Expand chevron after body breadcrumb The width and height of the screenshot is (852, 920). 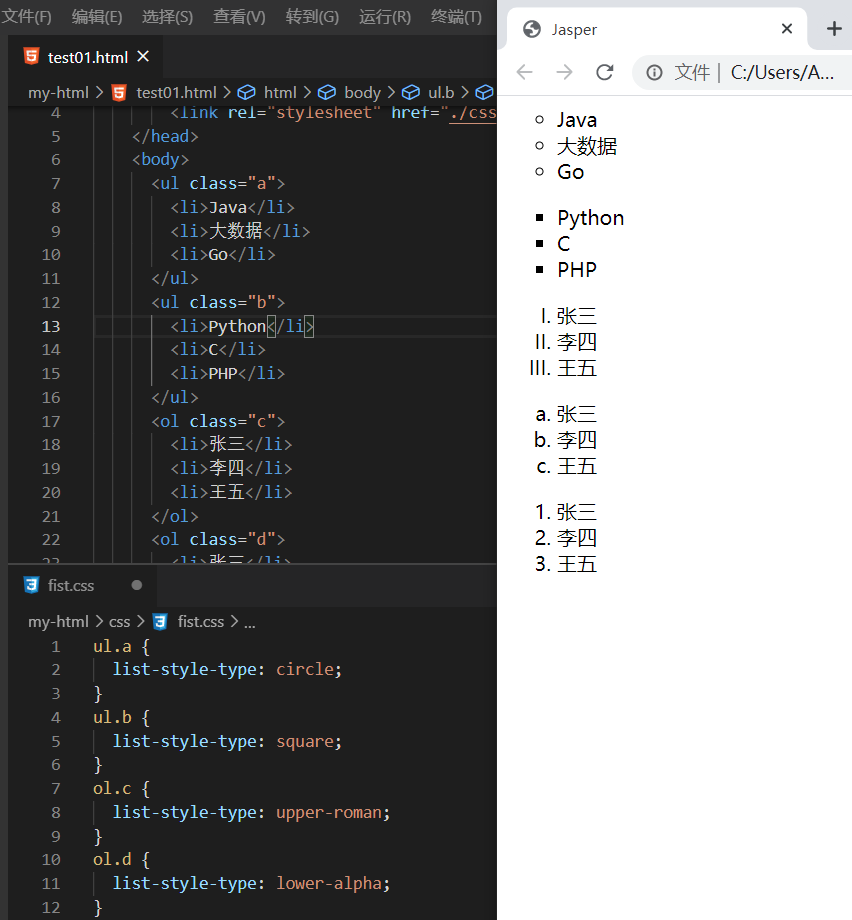coord(391,93)
